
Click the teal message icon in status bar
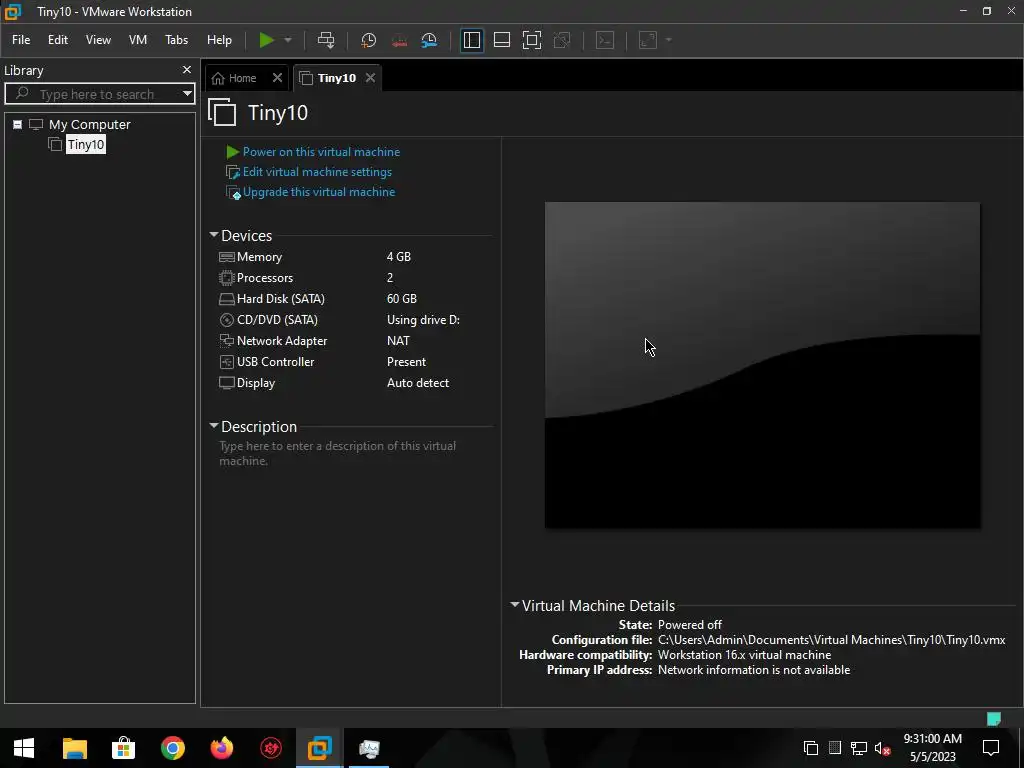coord(993,718)
